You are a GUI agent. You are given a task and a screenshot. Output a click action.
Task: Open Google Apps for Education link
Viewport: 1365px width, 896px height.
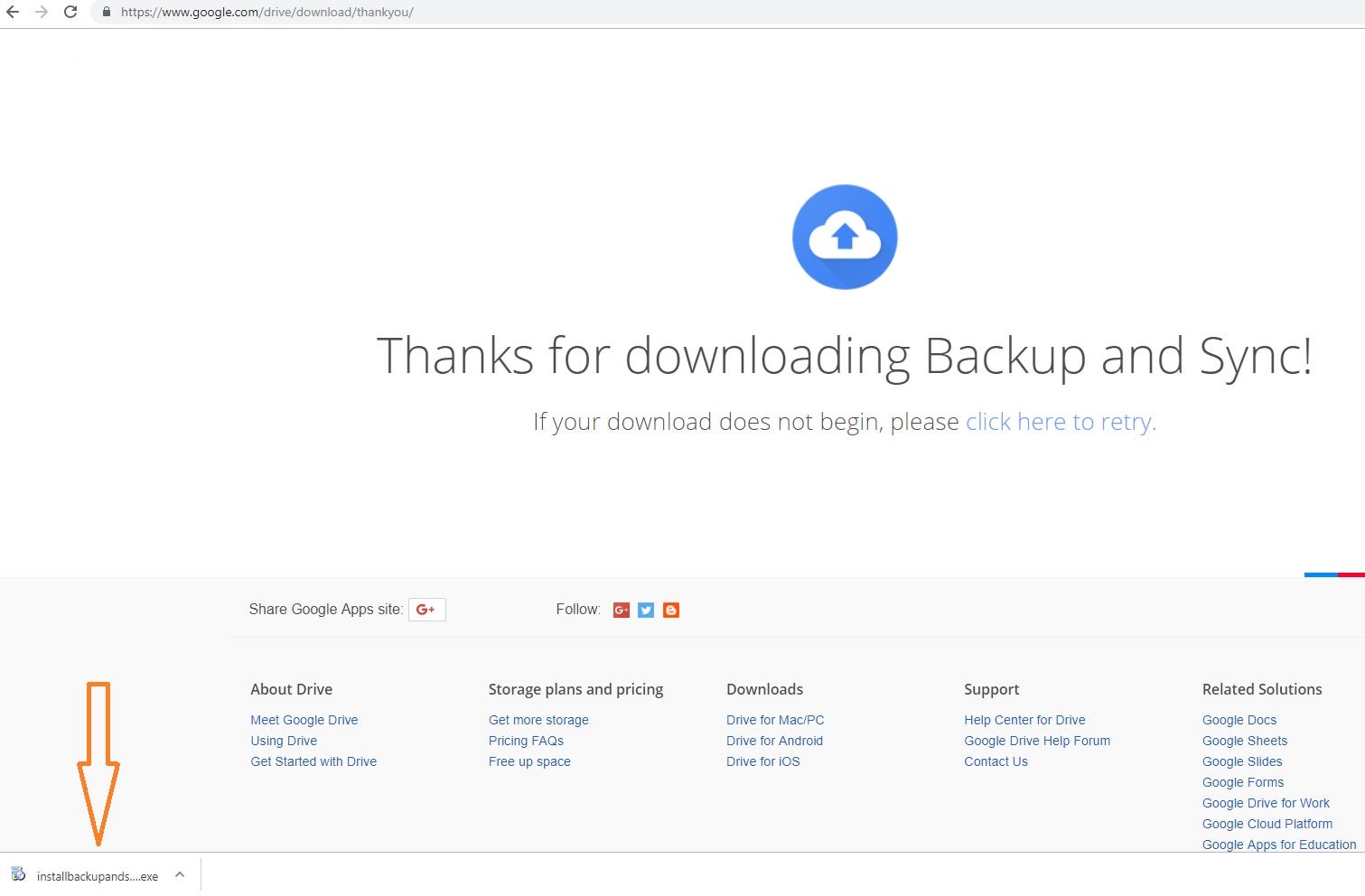point(1279,845)
